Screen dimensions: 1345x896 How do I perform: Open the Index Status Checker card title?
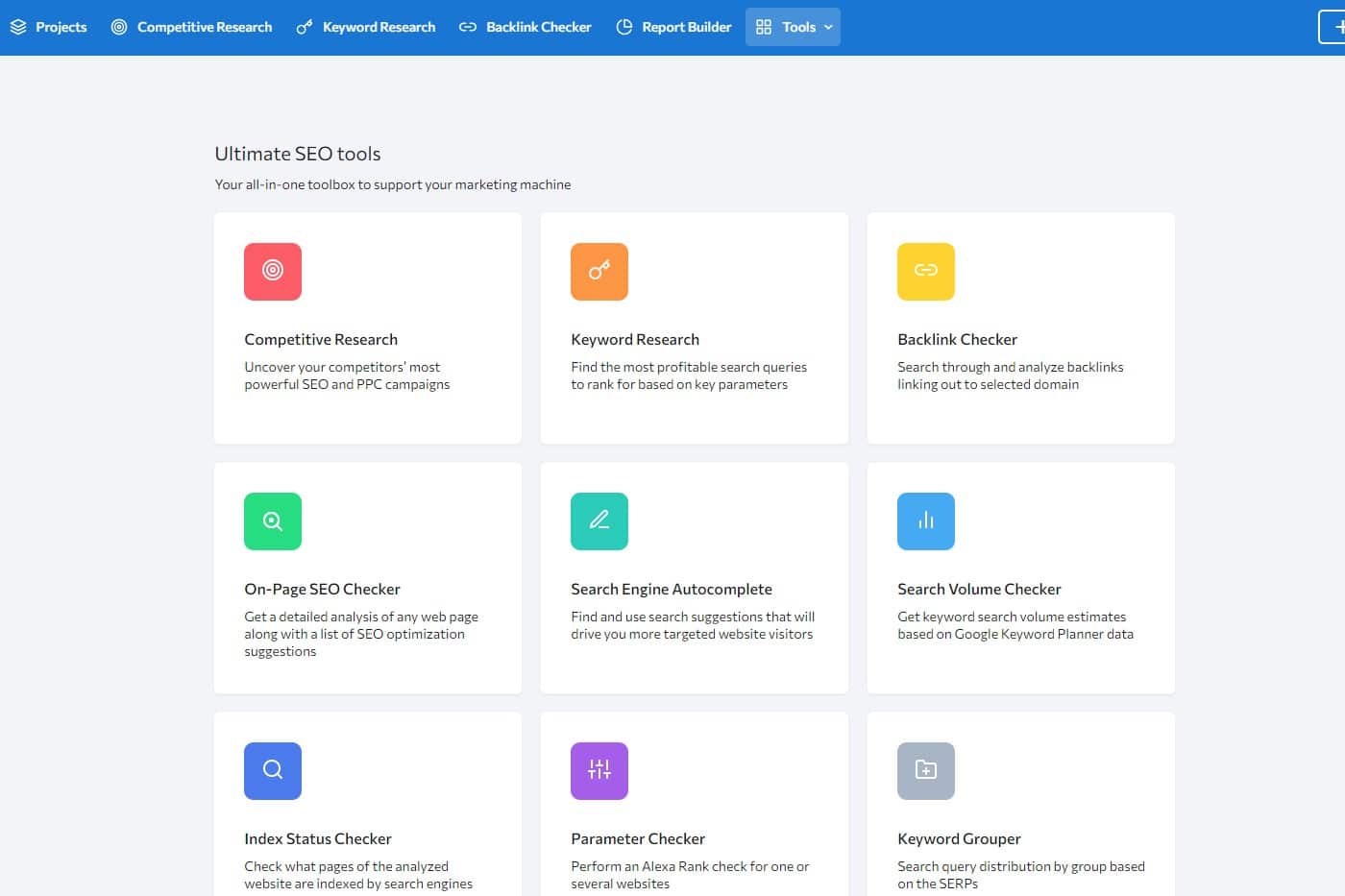tap(318, 838)
